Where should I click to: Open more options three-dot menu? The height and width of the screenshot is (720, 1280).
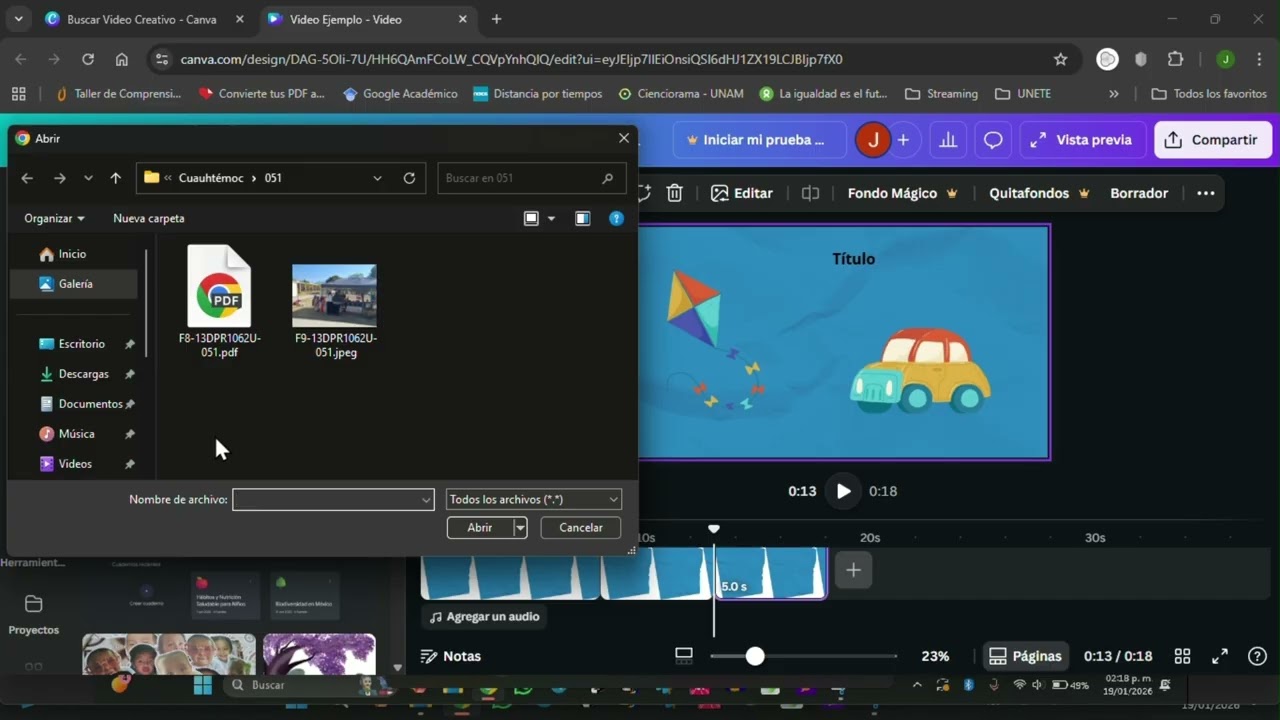pos(1206,193)
